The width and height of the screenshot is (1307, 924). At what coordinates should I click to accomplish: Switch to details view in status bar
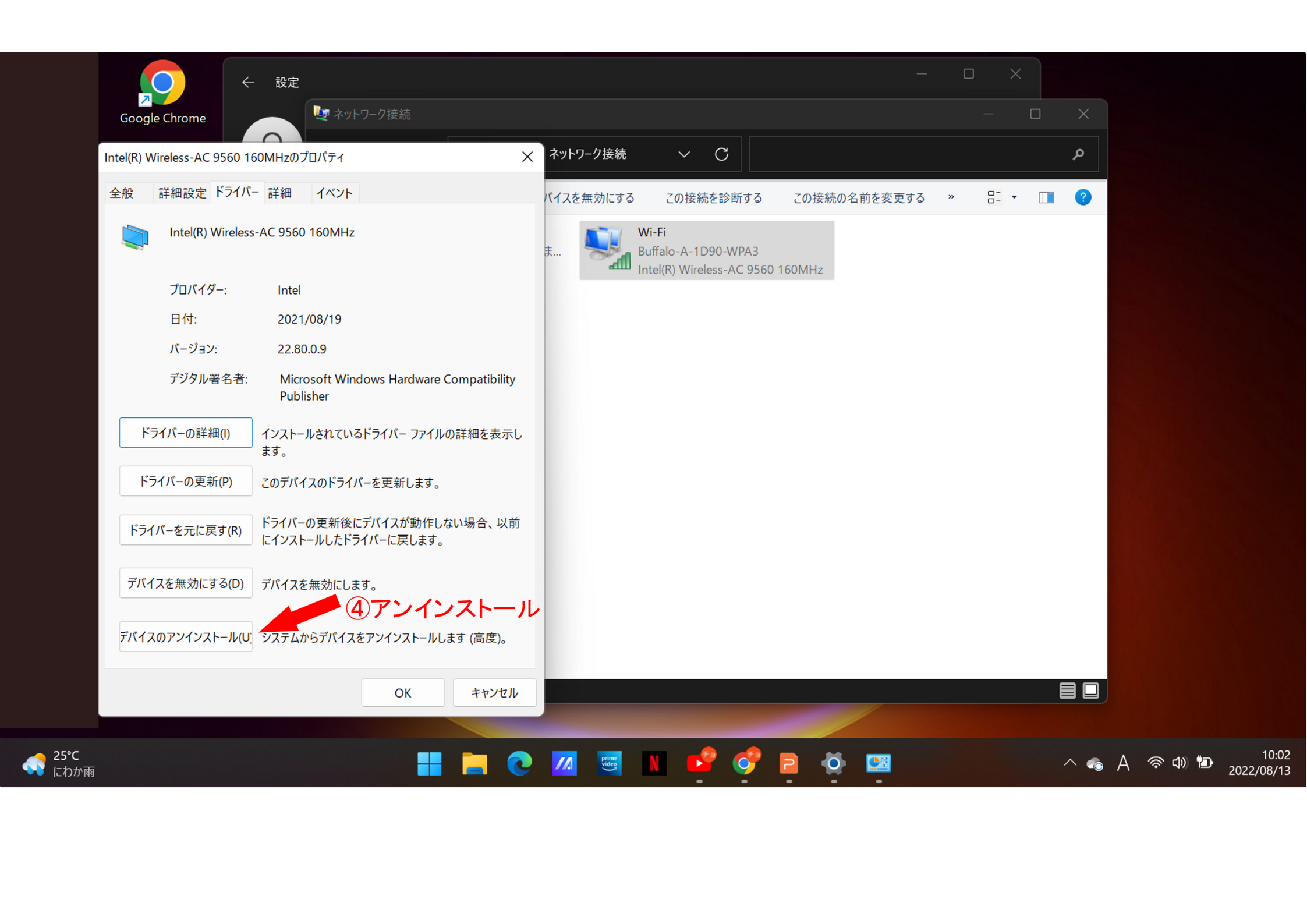coord(1067,691)
